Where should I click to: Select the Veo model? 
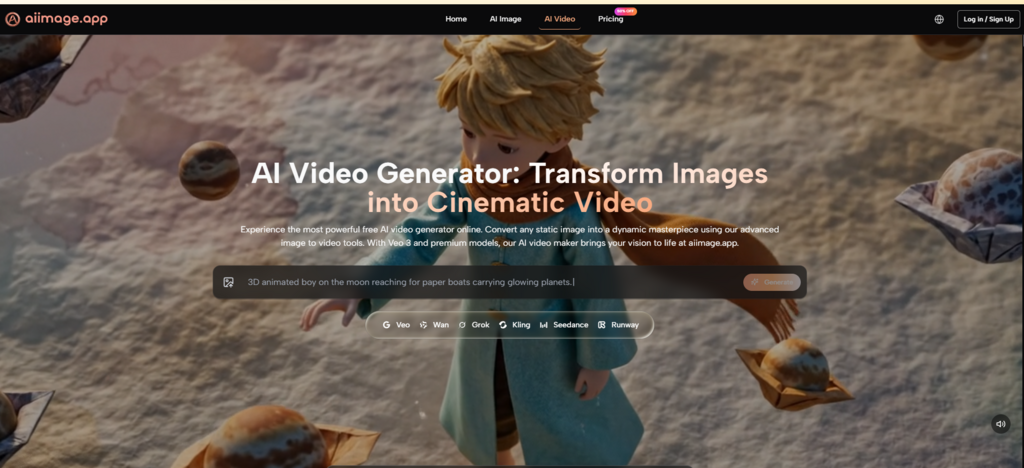[x=396, y=324]
